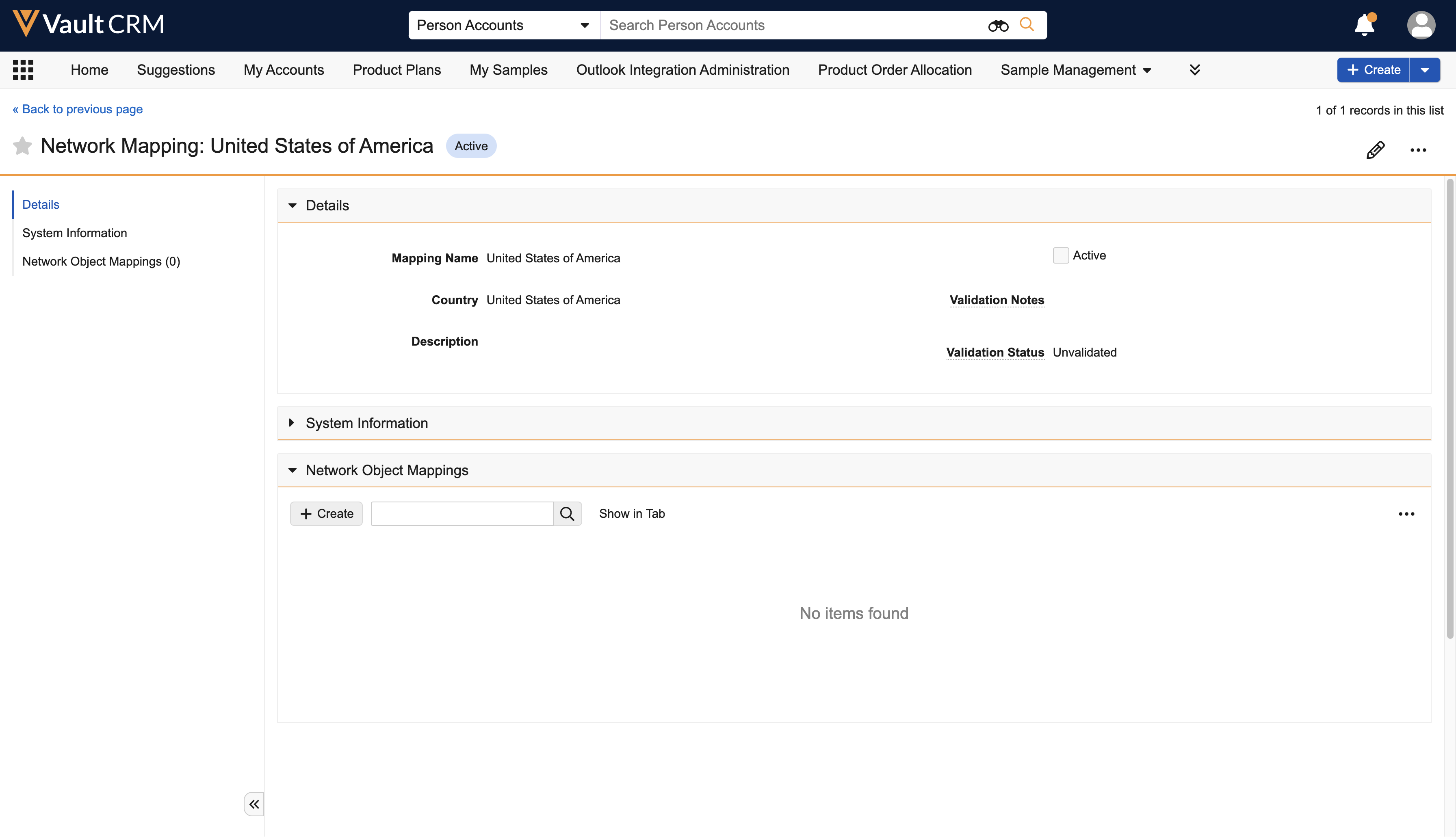The image size is (1456, 837).
Task: Collapse the left sidebar with double-chevron
Action: (253, 804)
